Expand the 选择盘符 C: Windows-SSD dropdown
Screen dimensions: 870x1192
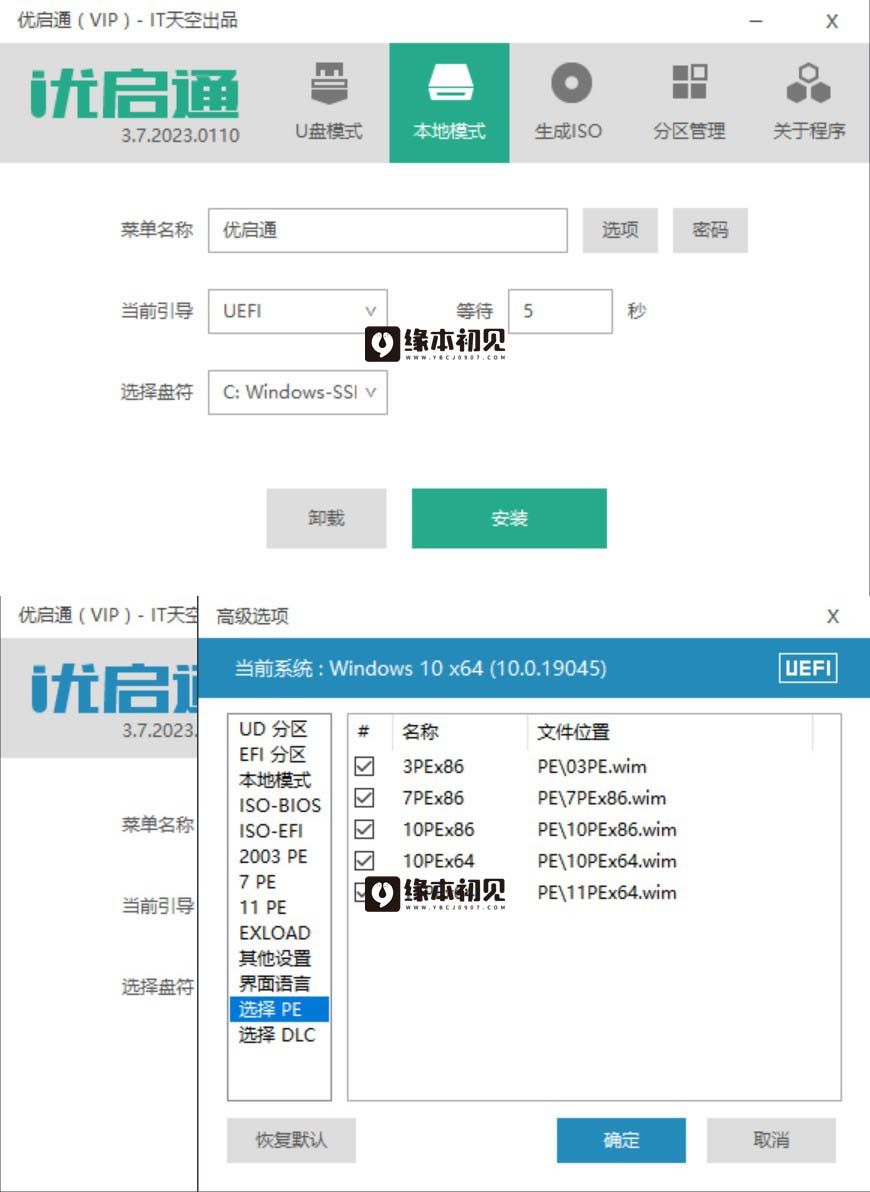pos(297,392)
